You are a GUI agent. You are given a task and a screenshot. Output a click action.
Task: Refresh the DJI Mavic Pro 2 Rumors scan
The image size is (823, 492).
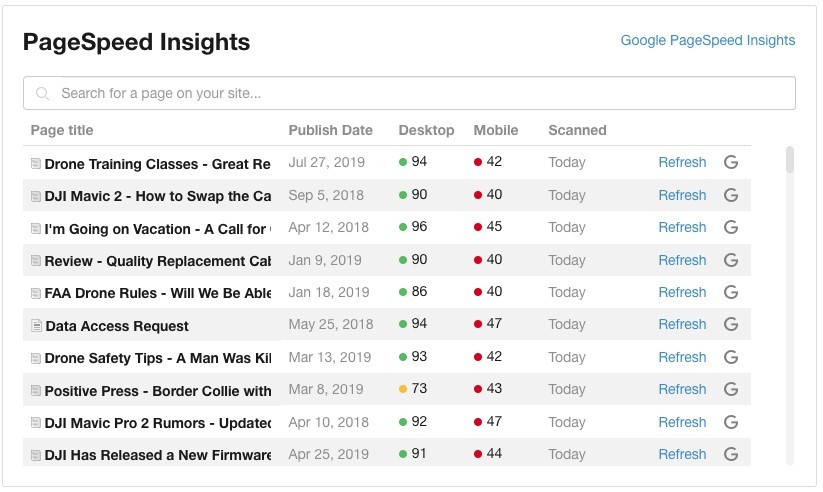tap(682, 423)
